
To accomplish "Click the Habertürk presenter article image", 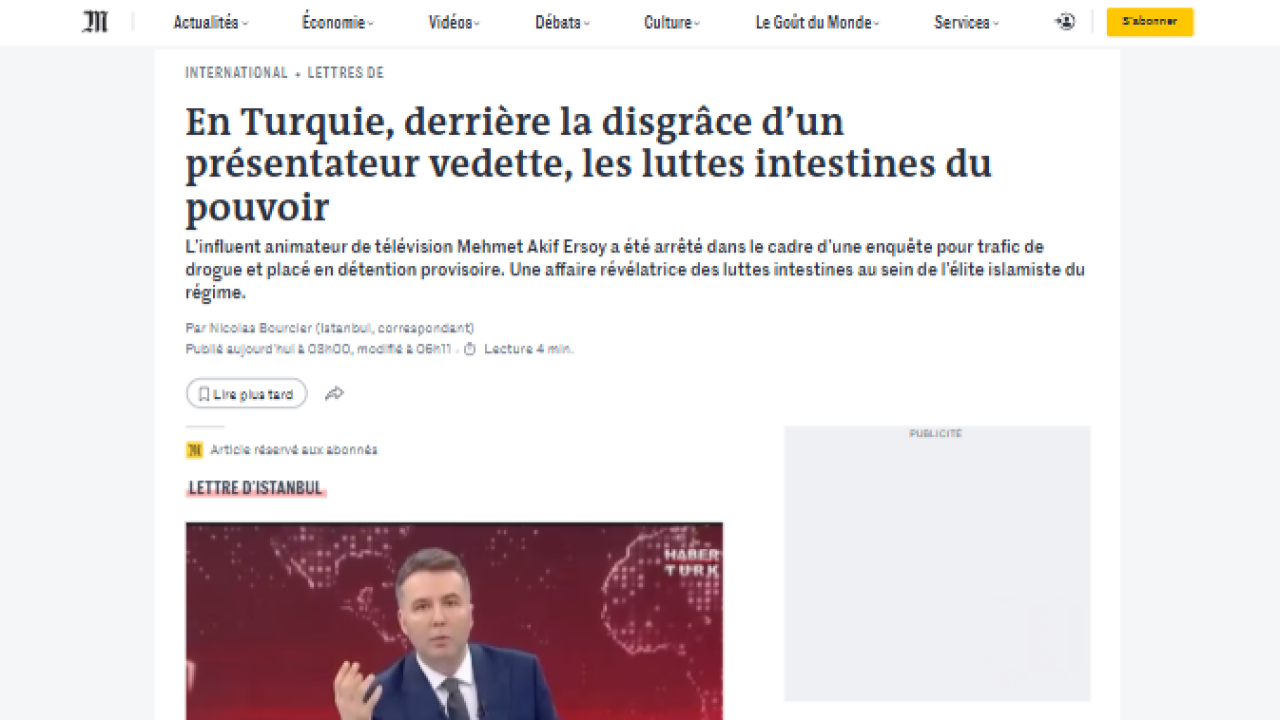I will click(454, 620).
